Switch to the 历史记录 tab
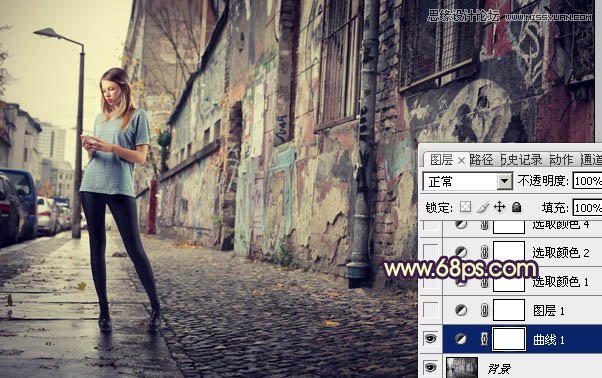Screen dimensions: 602x378 coord(522,160)
